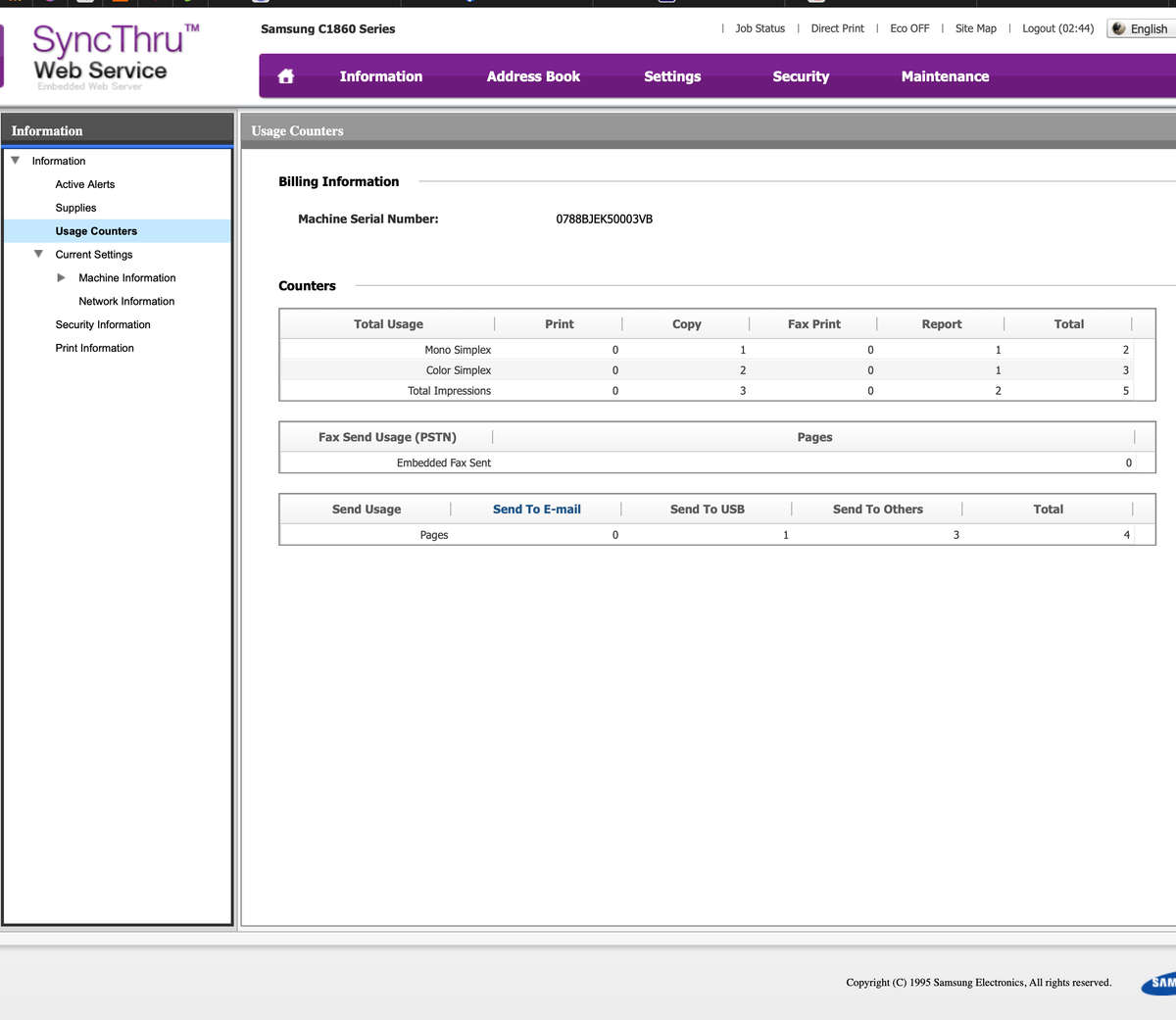The height and width of the screenshot is (1020, 1176).
Task: Open the English language selector
Action: point(1141,28)
